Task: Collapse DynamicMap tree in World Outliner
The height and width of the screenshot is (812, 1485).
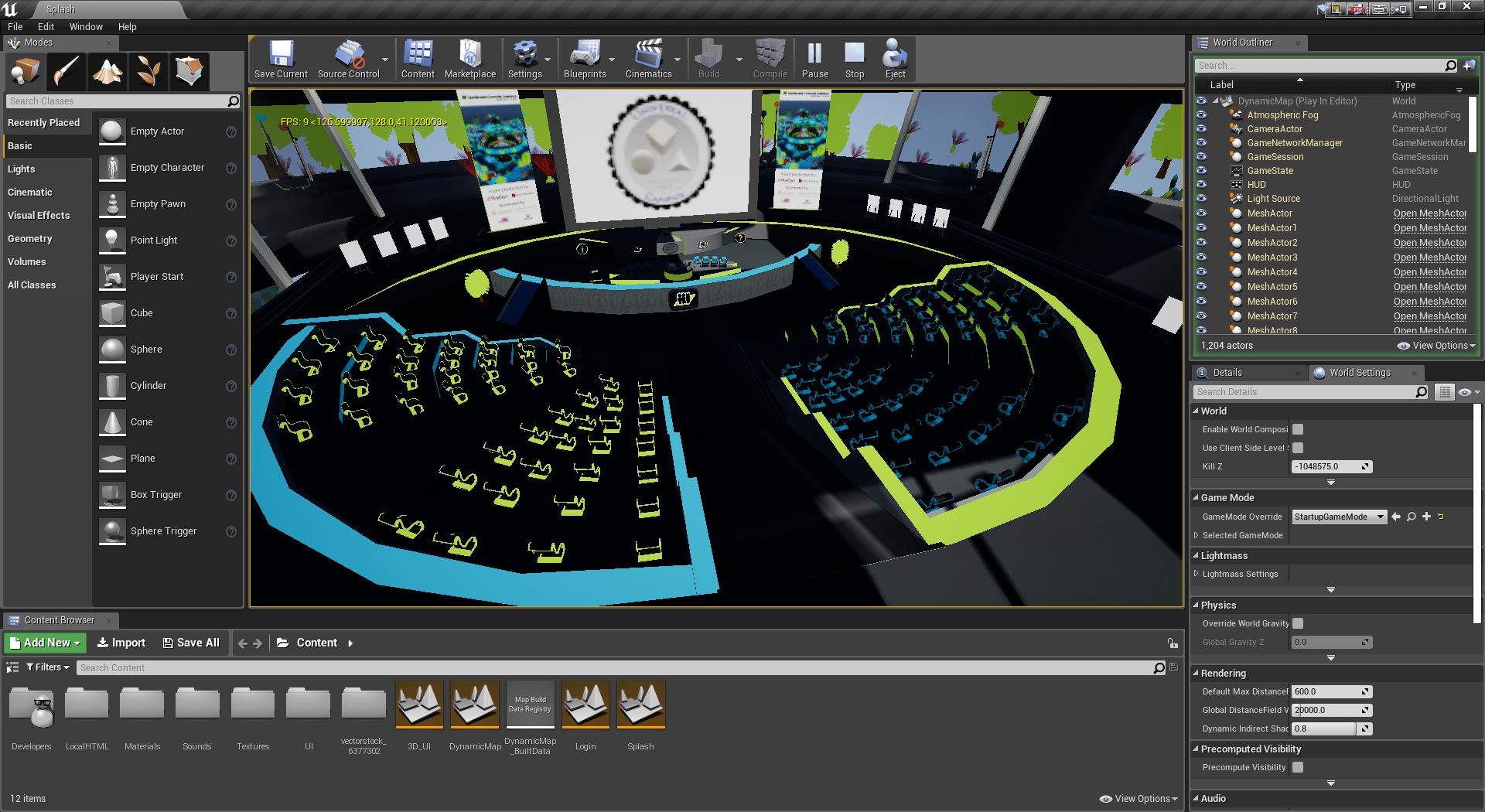Action: [1216, 101]
